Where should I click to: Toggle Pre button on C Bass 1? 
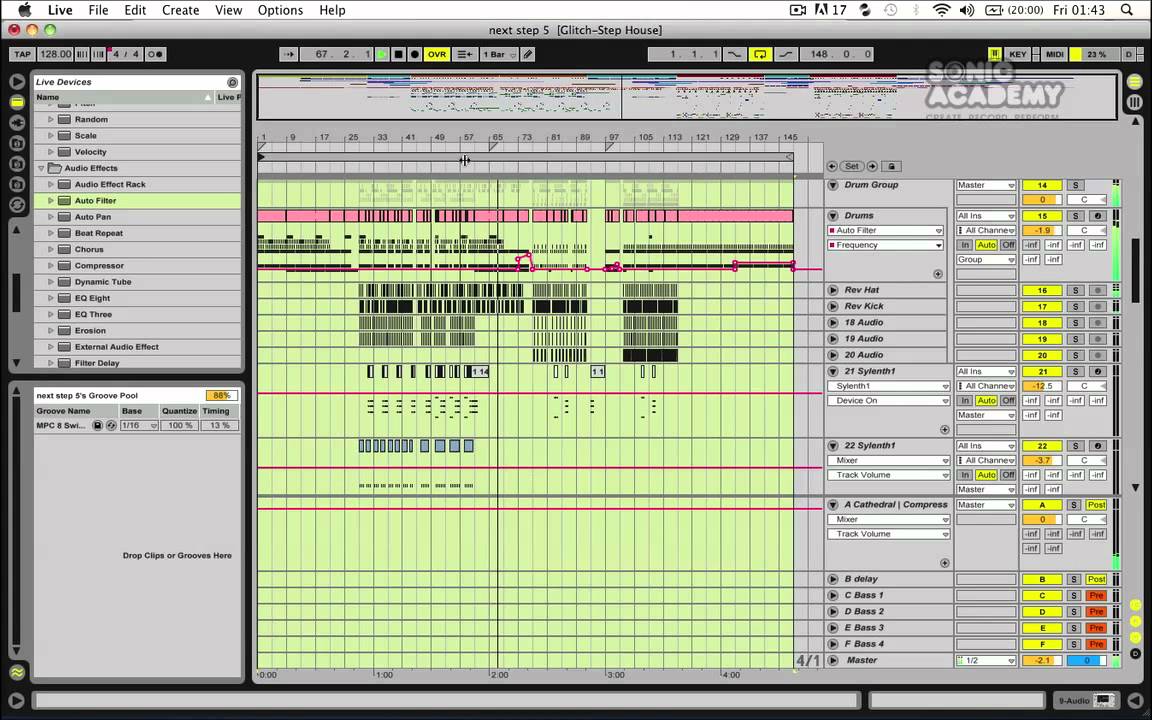1096,595
